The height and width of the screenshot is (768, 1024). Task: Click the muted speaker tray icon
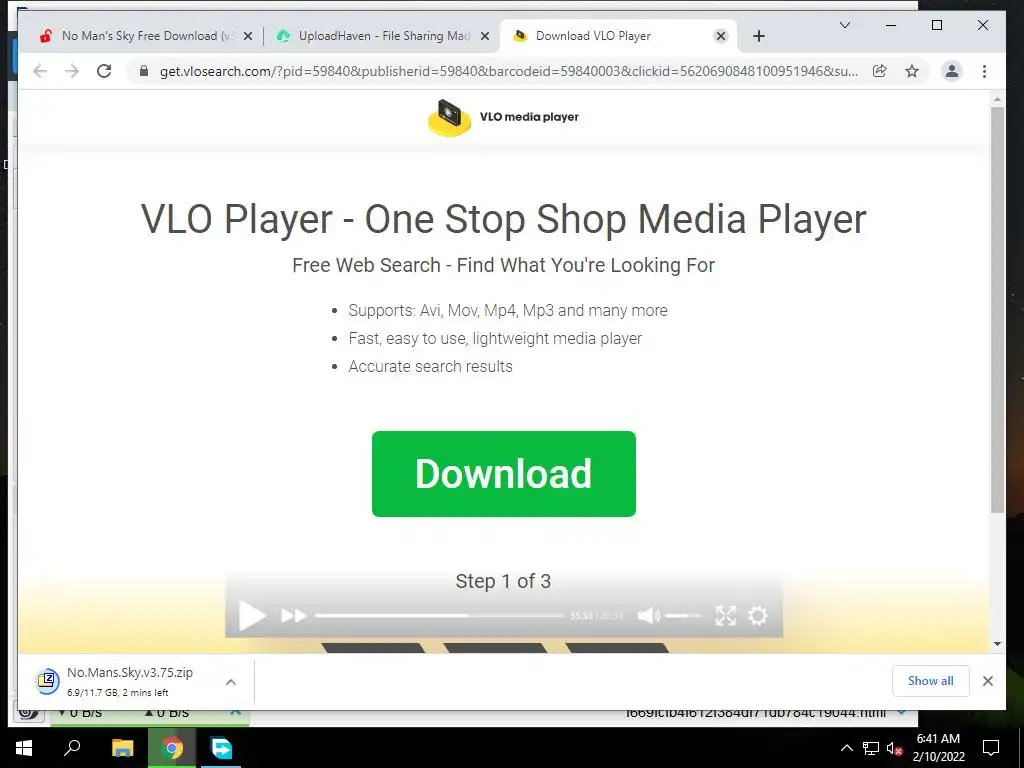coord(894,748)
